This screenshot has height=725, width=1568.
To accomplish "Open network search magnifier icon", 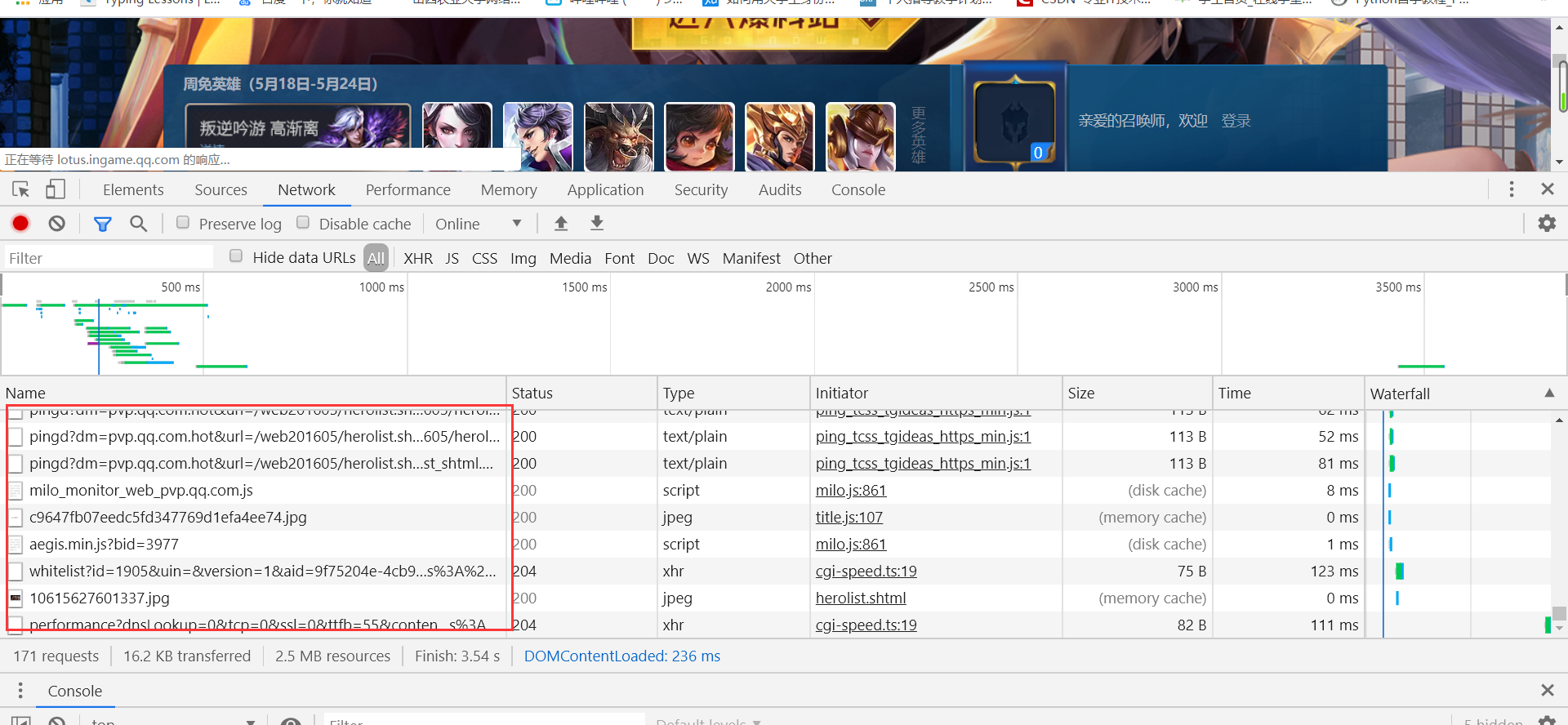I will (139, 224).
